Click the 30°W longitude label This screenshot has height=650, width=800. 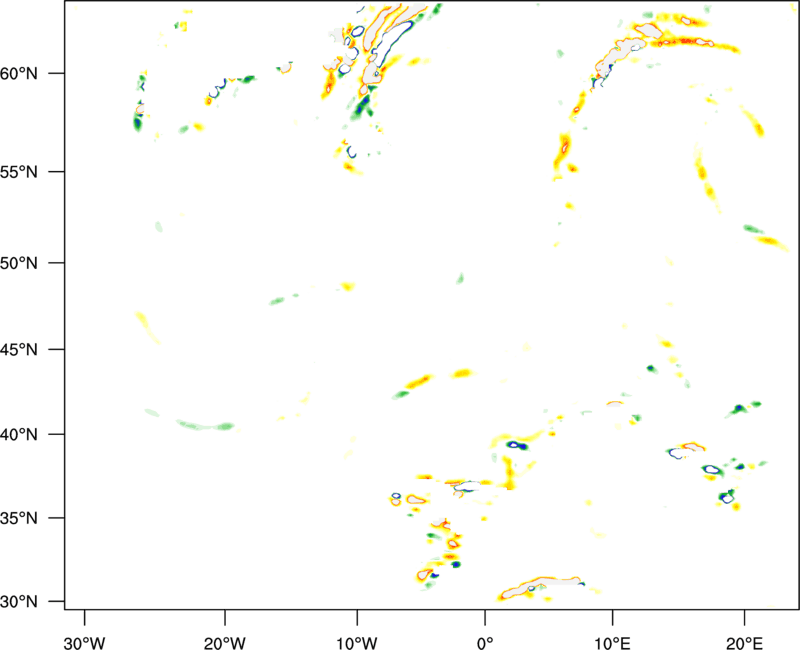[x=84, y=643]
